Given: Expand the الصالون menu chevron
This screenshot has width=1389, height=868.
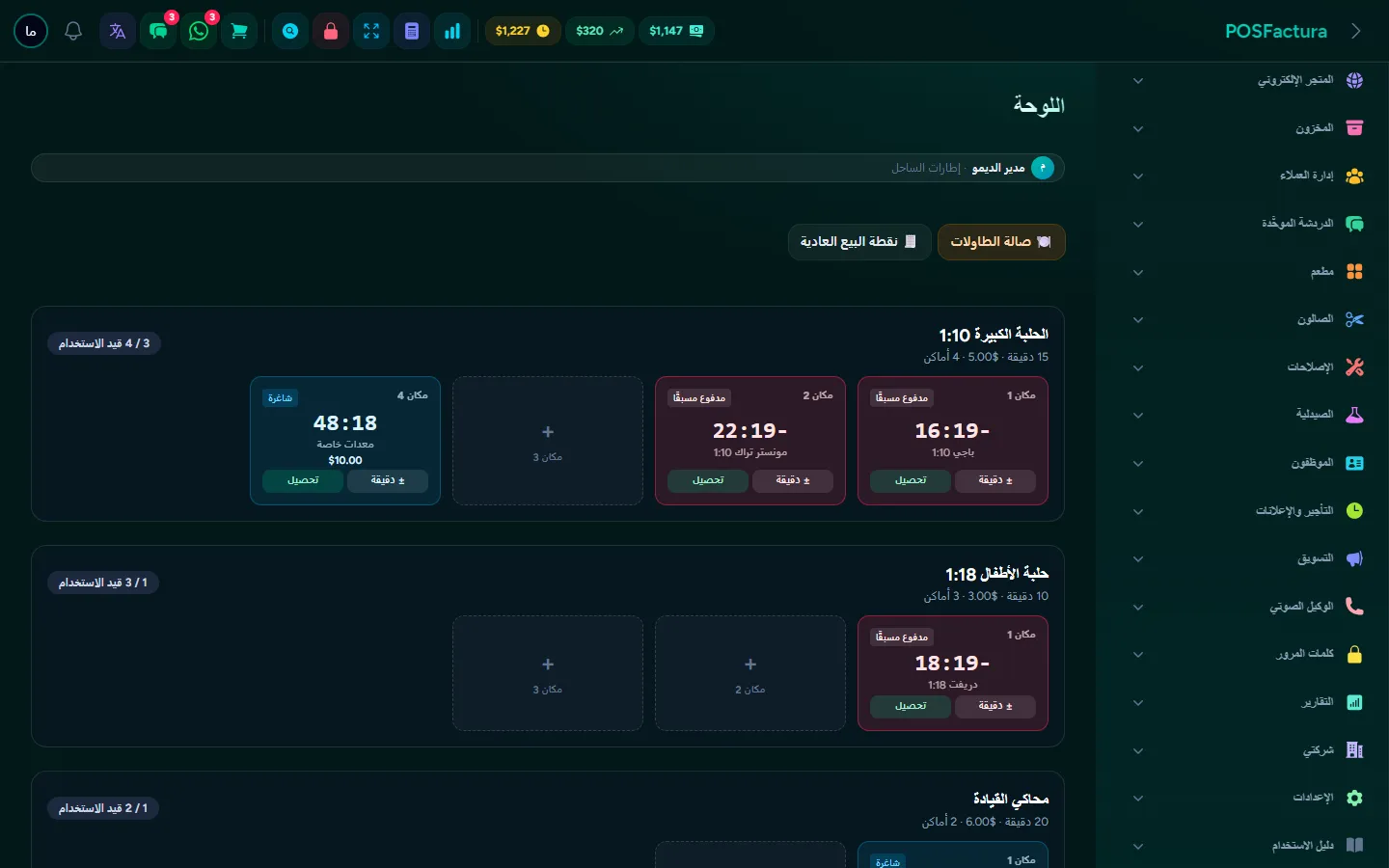Looking at the screenshot, I should 1138,320.
